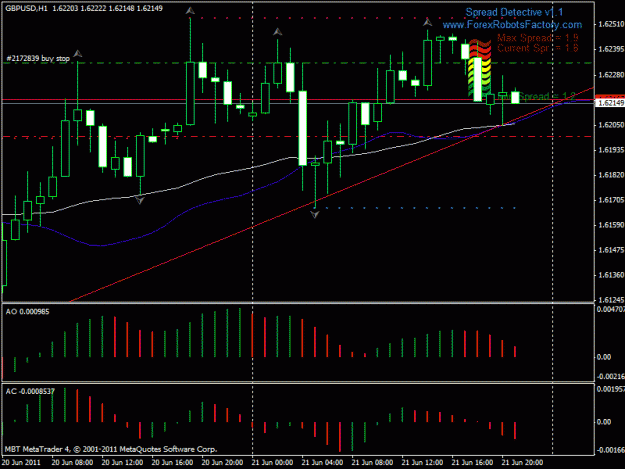Viewport: 625px width, 469px height.
Task: Click the 0.004707 AO scale value
Action: tap(610, 309)
